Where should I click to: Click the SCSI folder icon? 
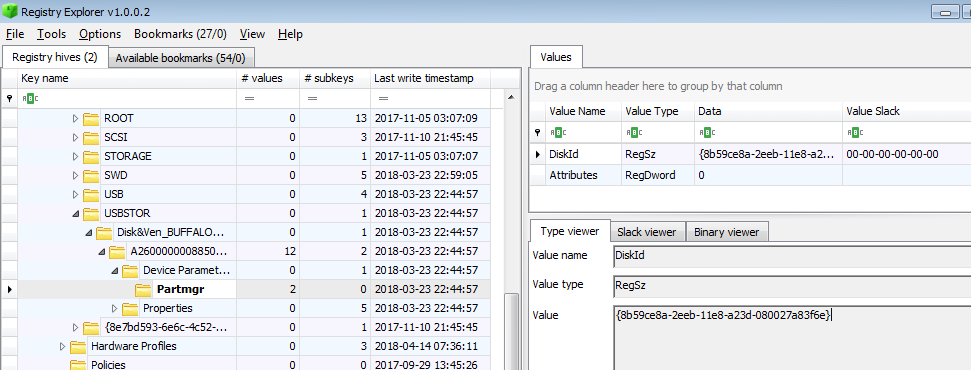point(91,137)
